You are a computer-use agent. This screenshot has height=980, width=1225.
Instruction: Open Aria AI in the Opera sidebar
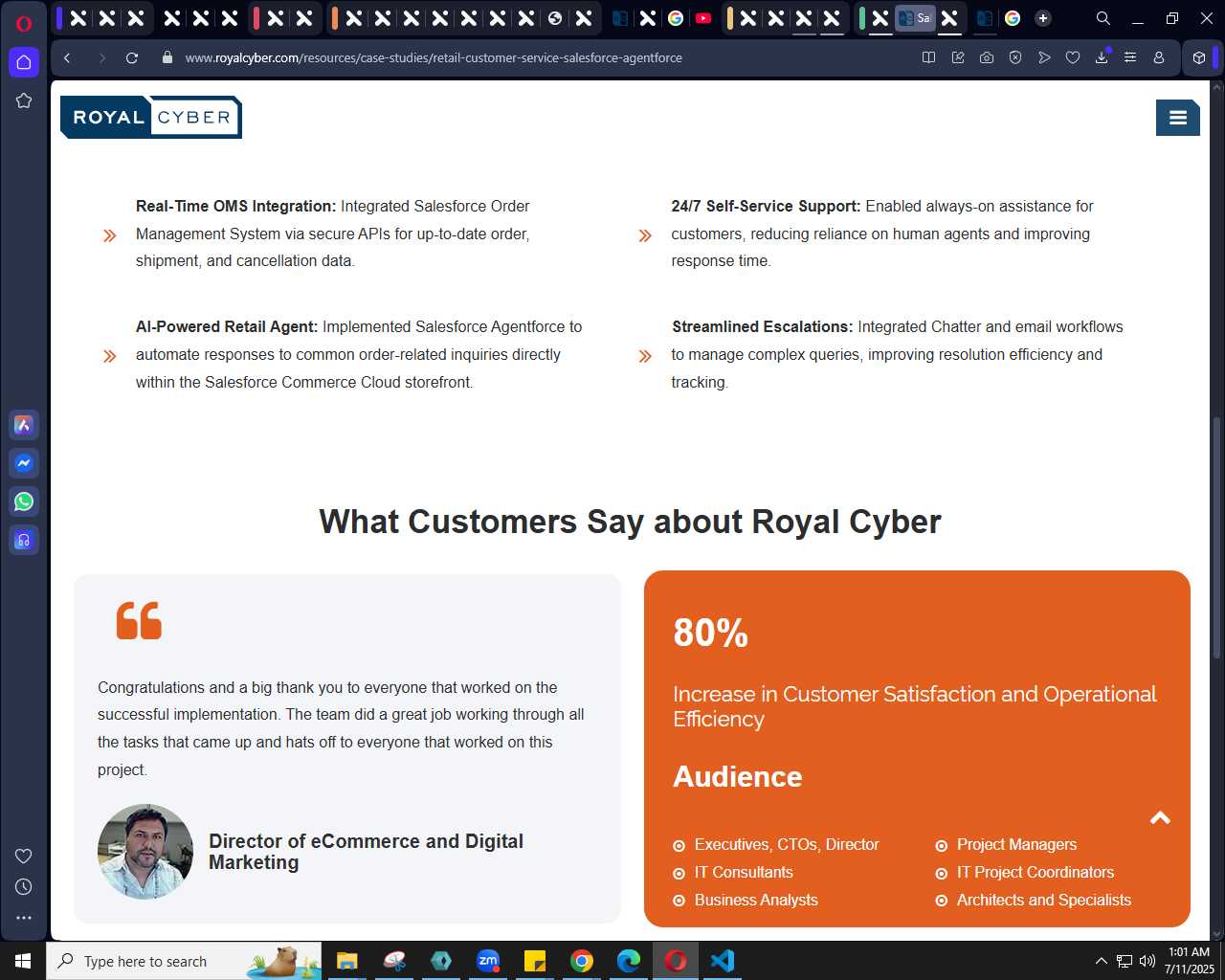pyautogui.click(x=24, y=425)
